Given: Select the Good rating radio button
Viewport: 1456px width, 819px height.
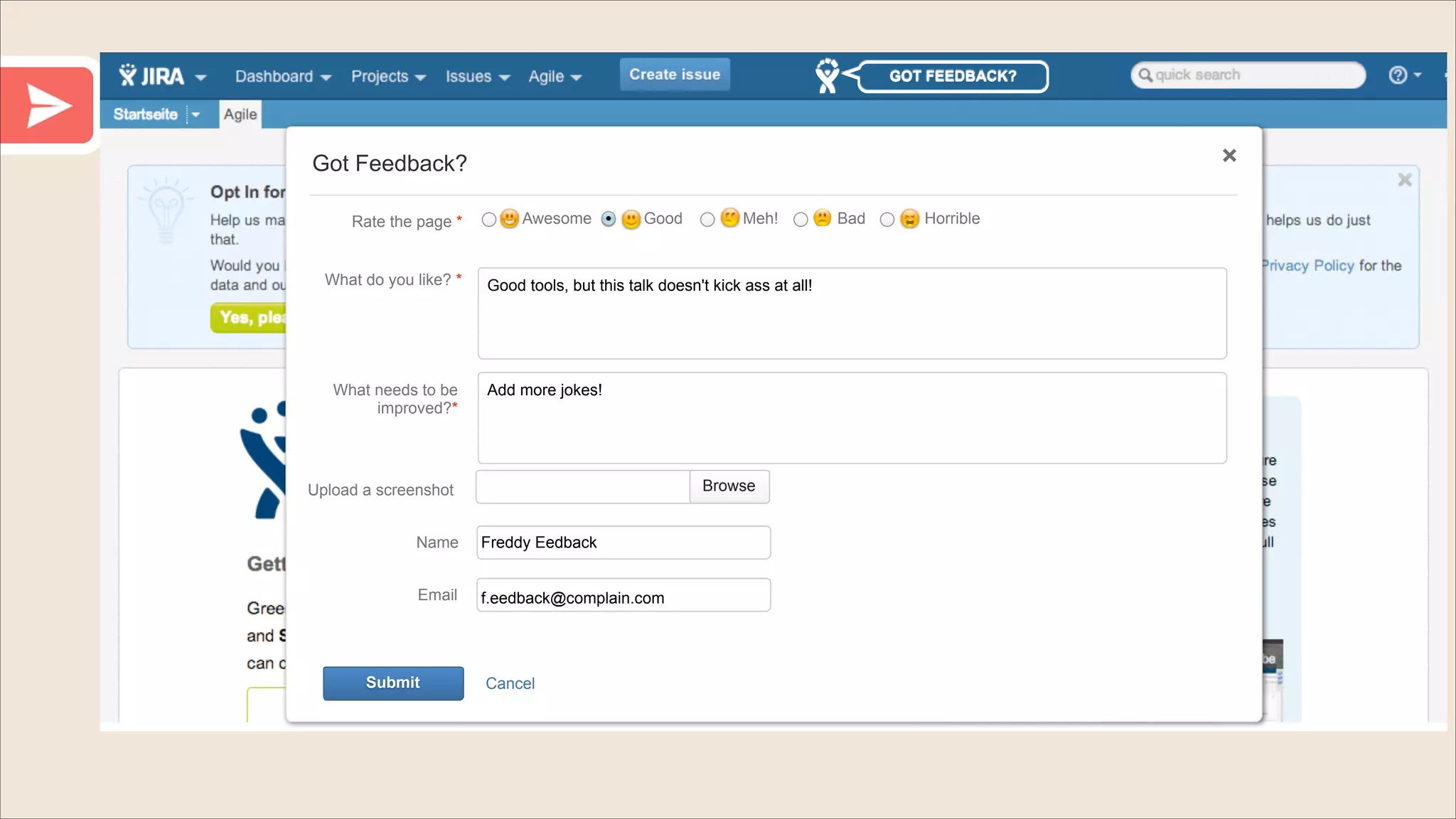Looking at the screenshot, I should click(609, 220).
